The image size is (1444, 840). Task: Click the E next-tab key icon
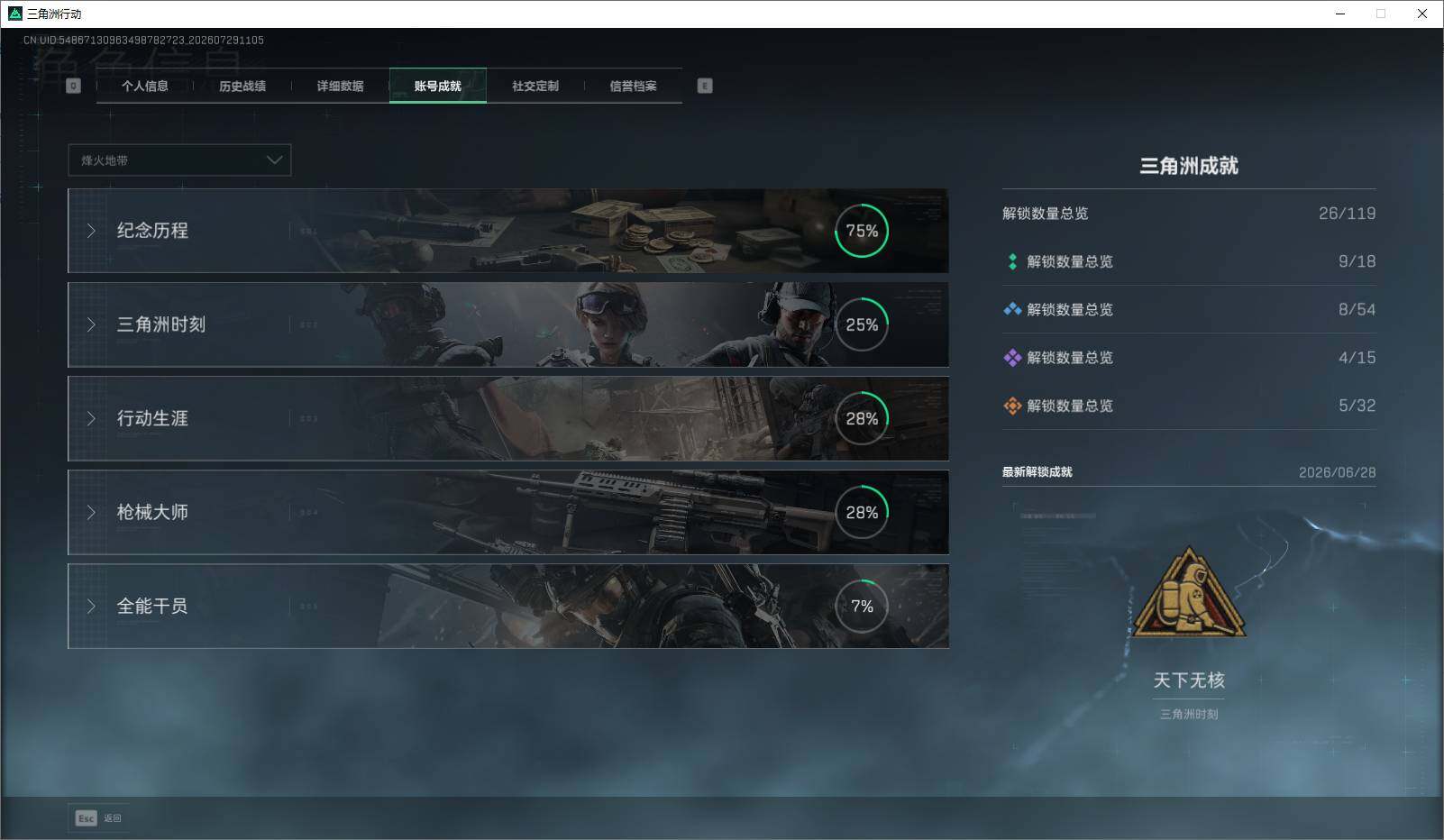click(705, 86)
